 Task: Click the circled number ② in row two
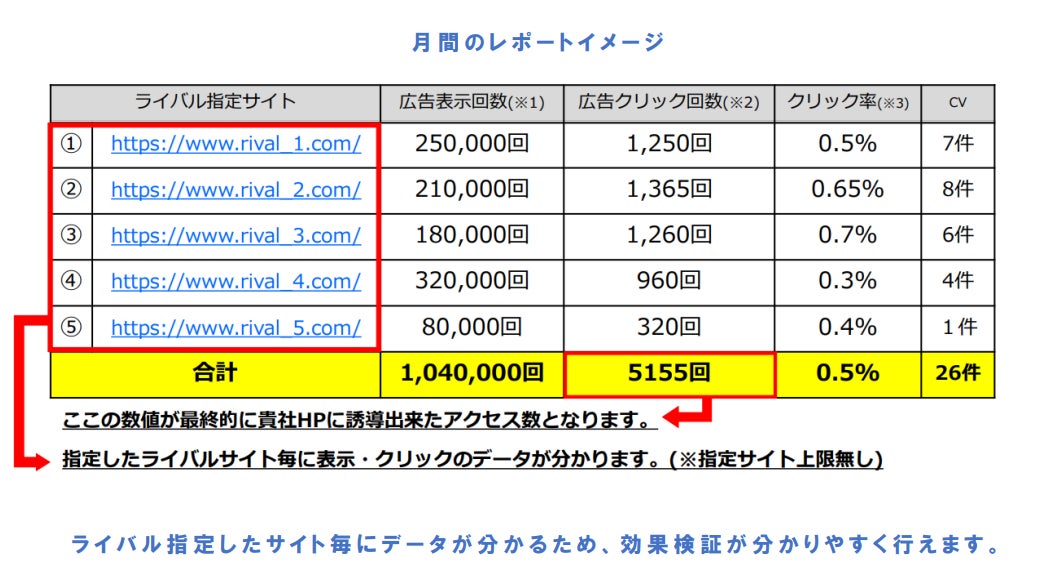(71, 190)
